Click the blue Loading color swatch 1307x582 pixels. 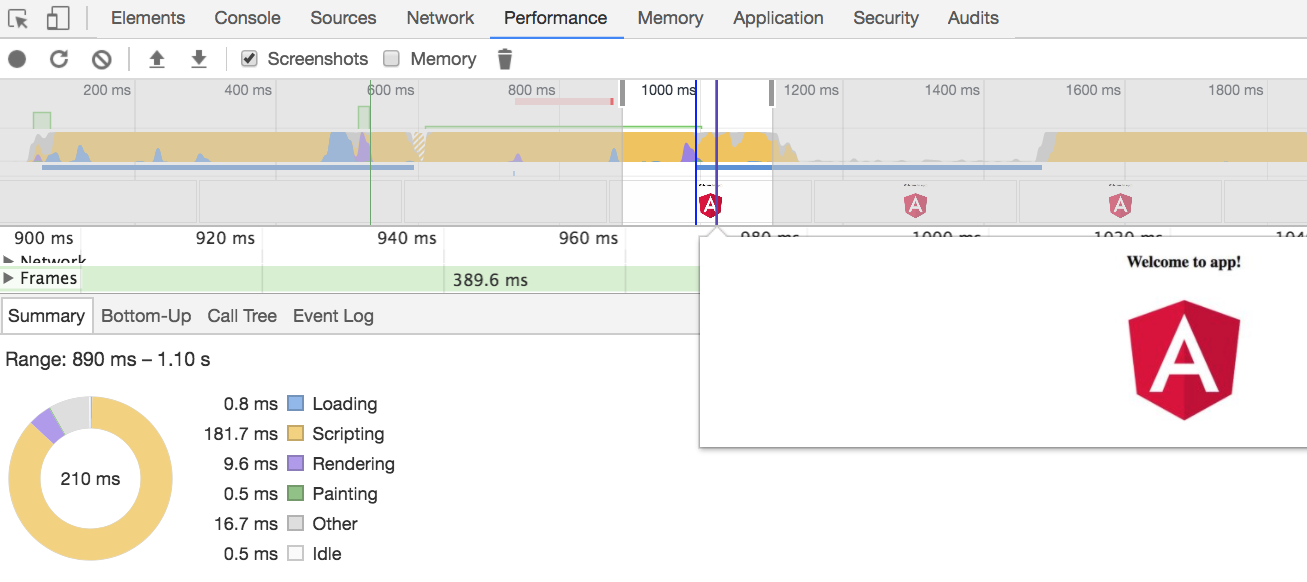pyautogui.click(x=295, y=404)
